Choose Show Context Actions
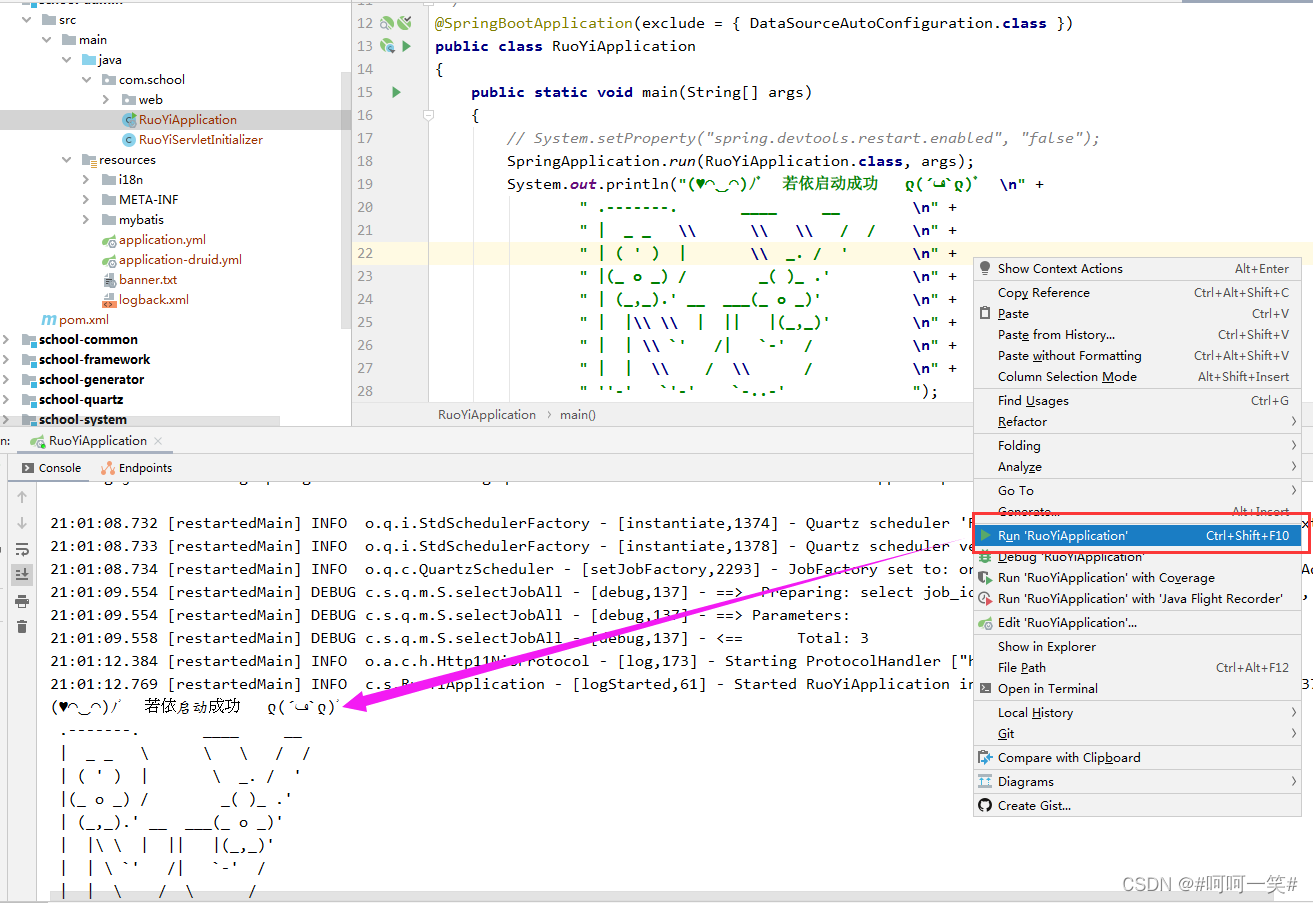 coord(1137,268)
